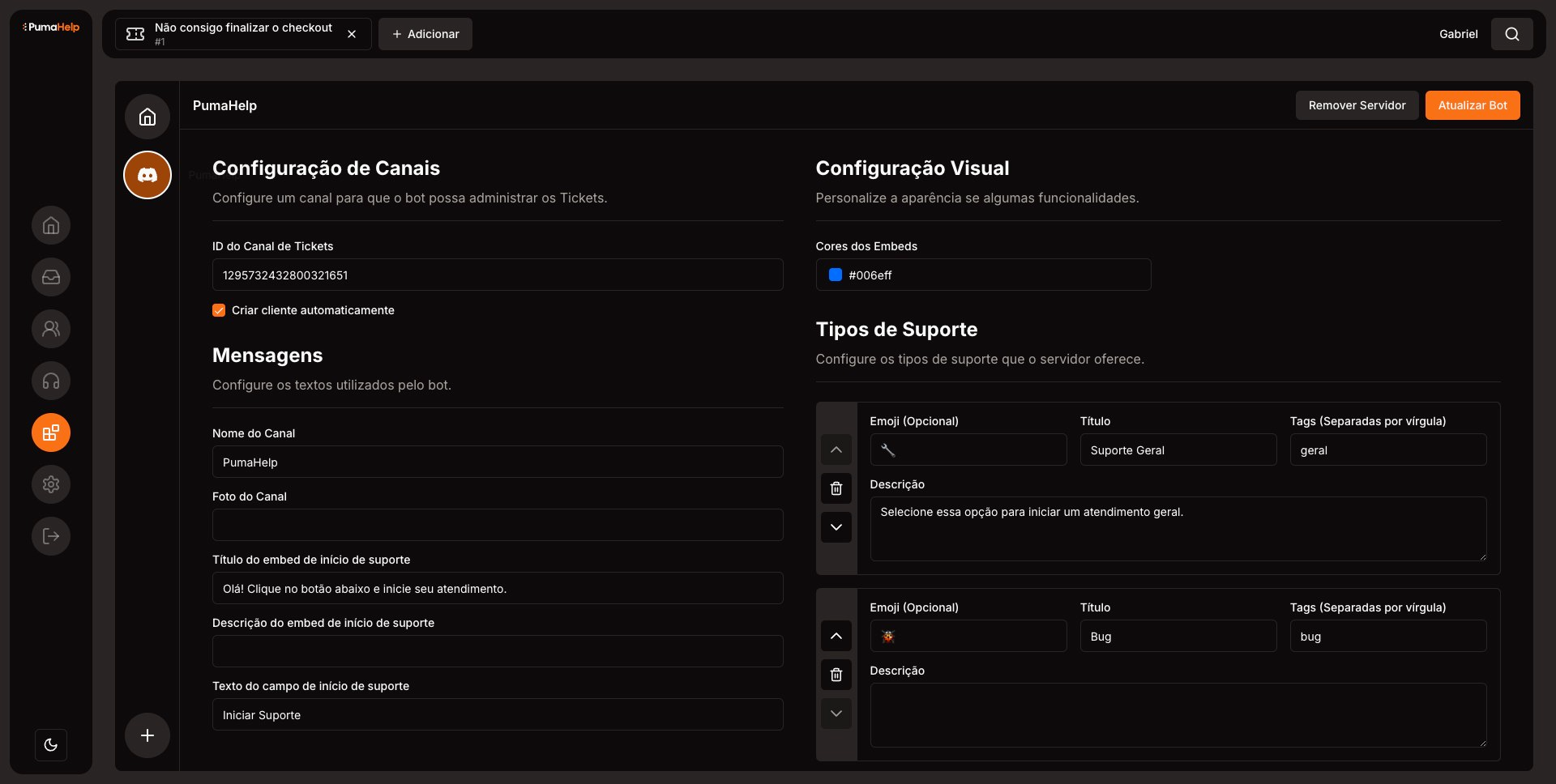
Task: Select the orange integrations icon
Action: pos(51,432)
